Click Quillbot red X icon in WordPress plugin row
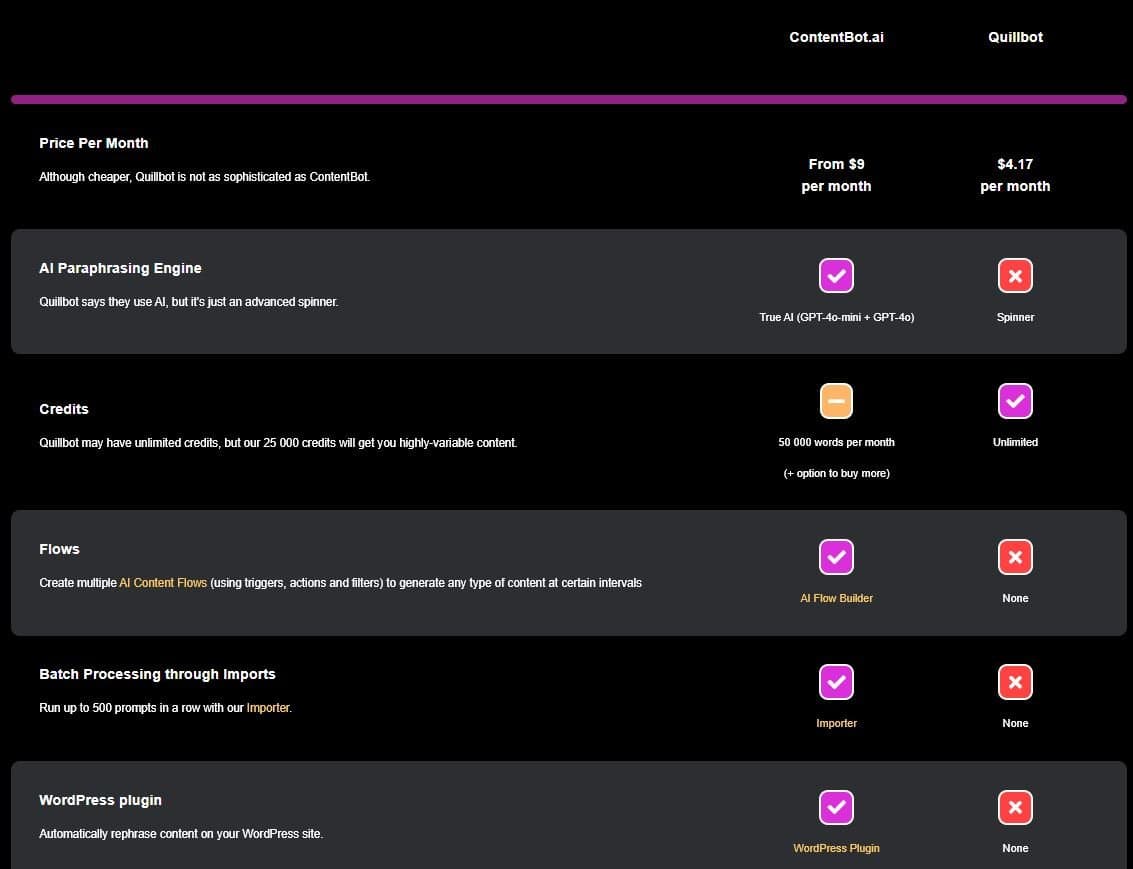1133x869 pixels. coord(1015,807)
